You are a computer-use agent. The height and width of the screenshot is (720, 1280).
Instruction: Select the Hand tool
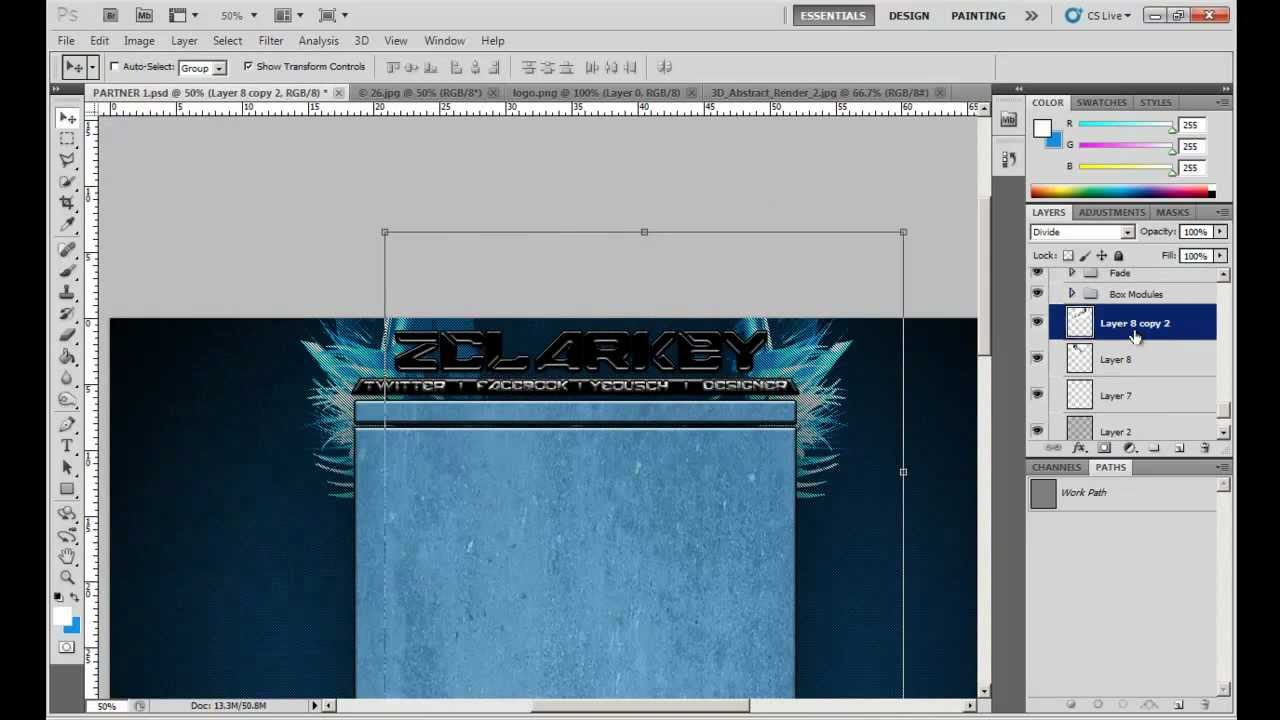[x=67, y=556]
